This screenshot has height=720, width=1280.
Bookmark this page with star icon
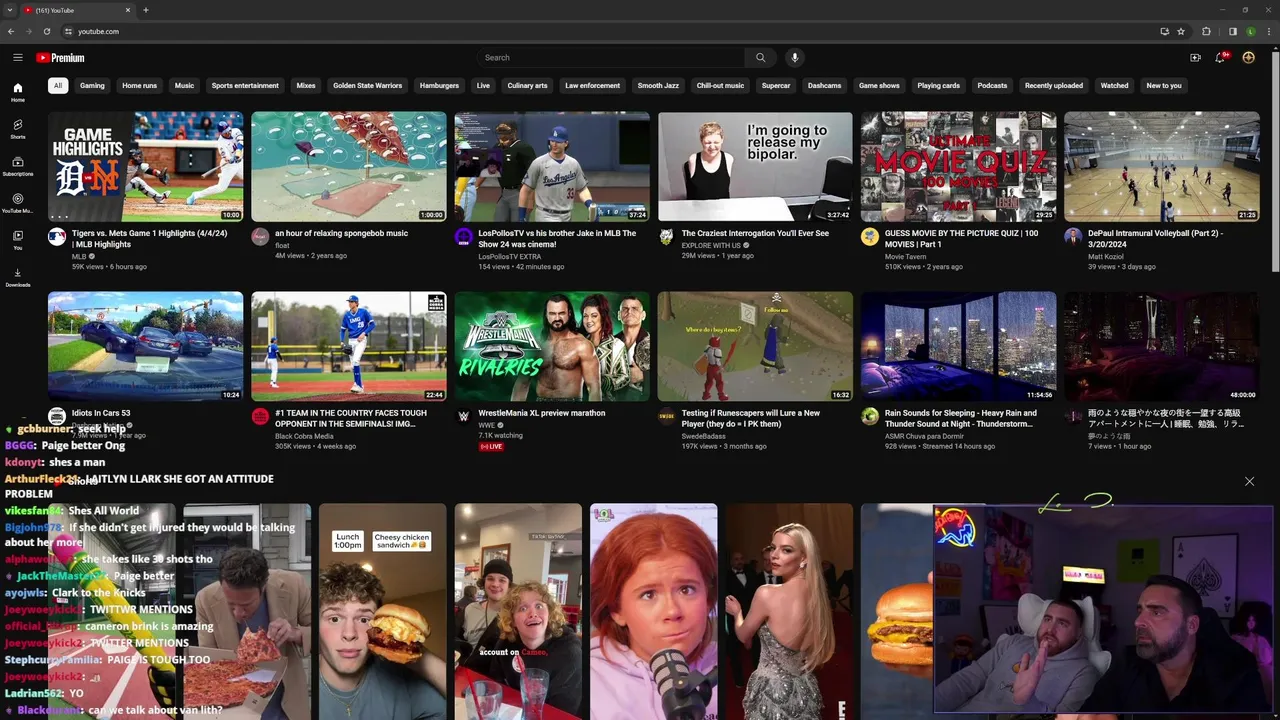1181,31
